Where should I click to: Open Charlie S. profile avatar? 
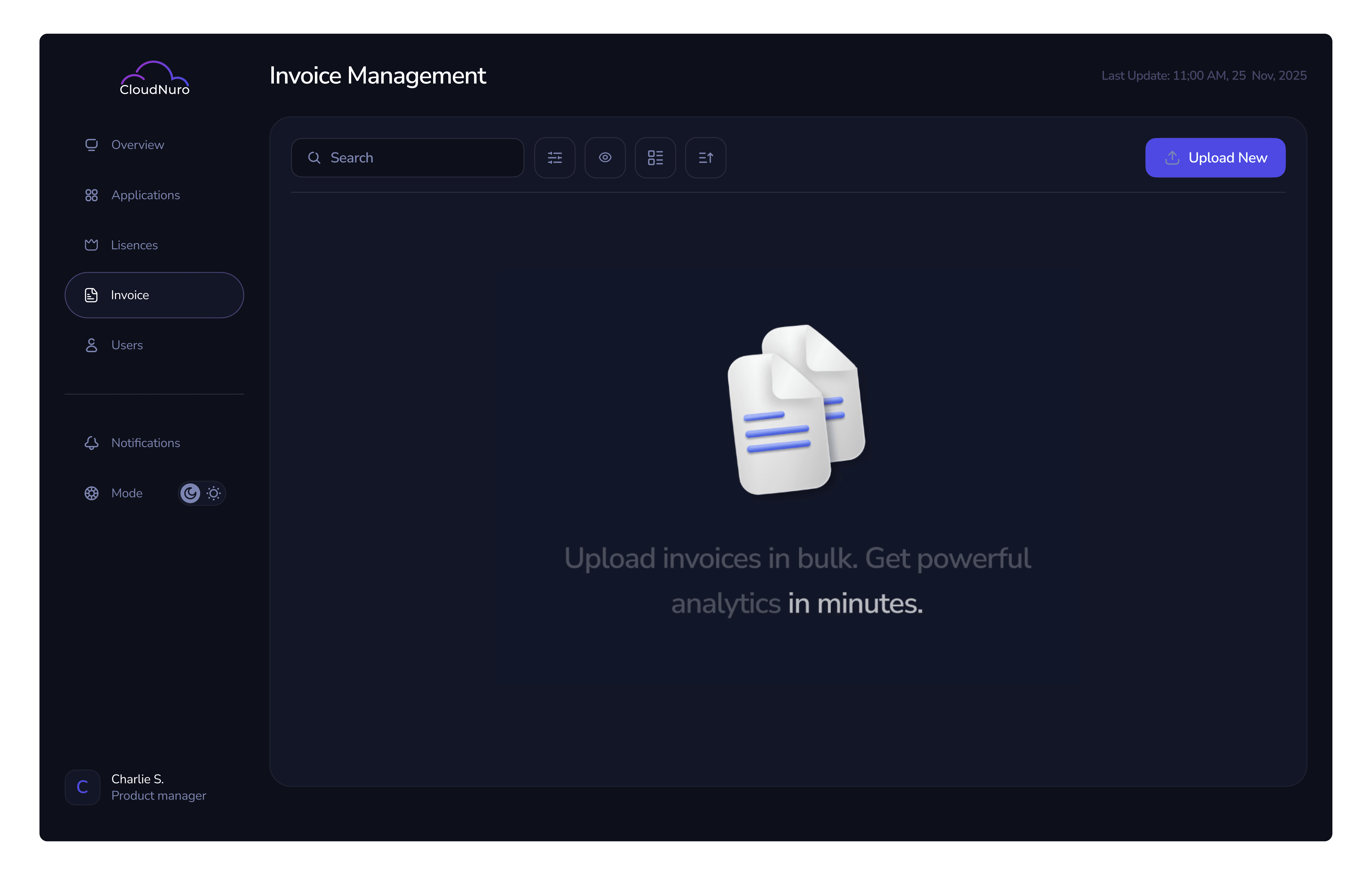(x=83, y=787)
